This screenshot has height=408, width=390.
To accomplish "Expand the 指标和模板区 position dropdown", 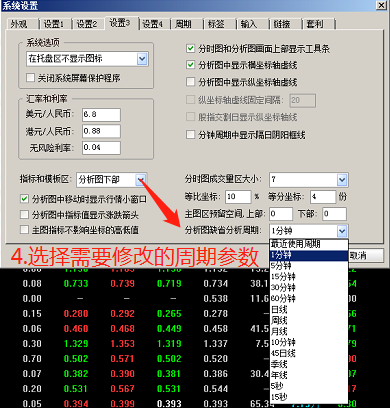I will [x=141, y=180].
